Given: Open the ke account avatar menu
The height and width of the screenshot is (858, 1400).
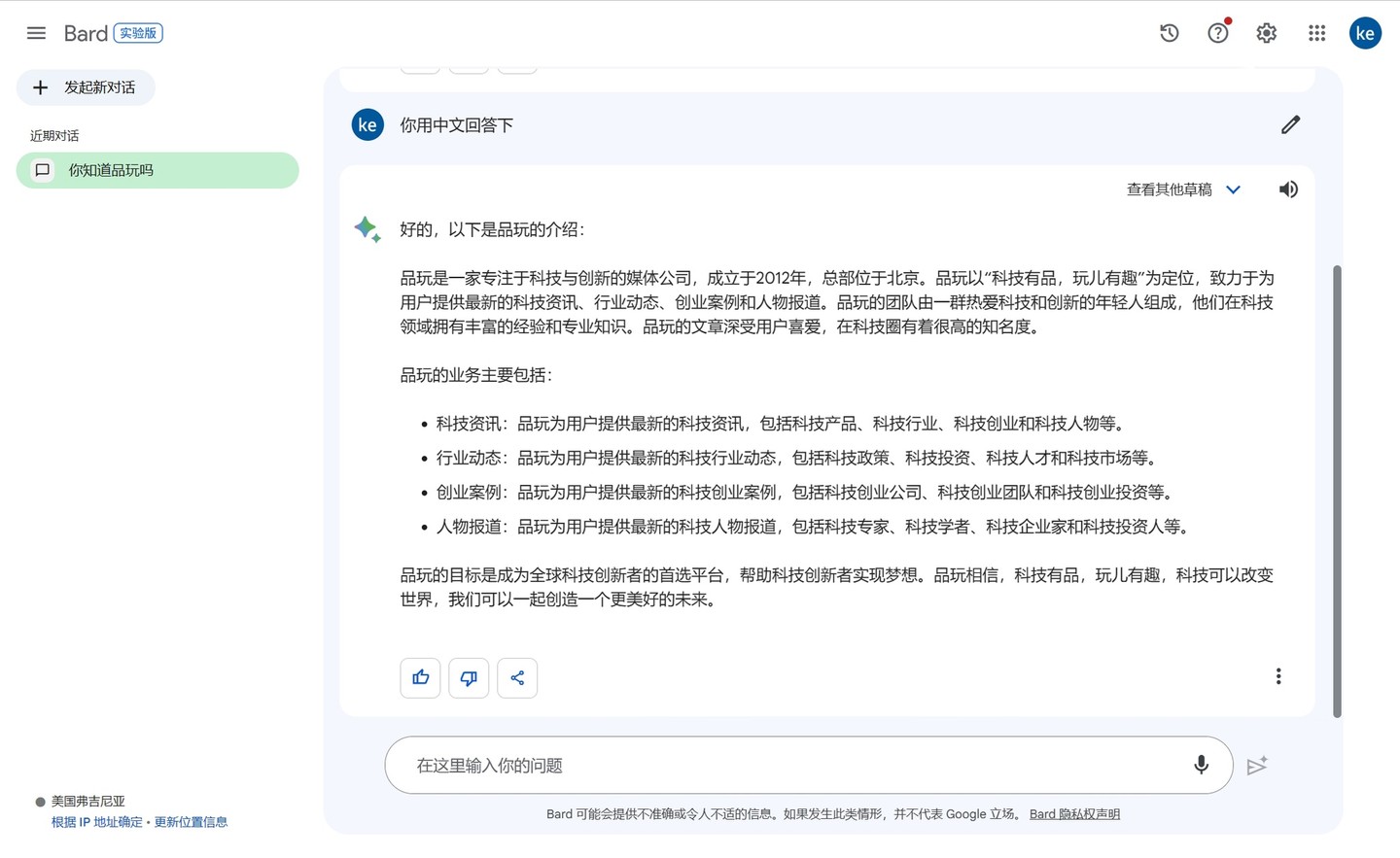Looking at the screenshot, I should (1365, 33).
